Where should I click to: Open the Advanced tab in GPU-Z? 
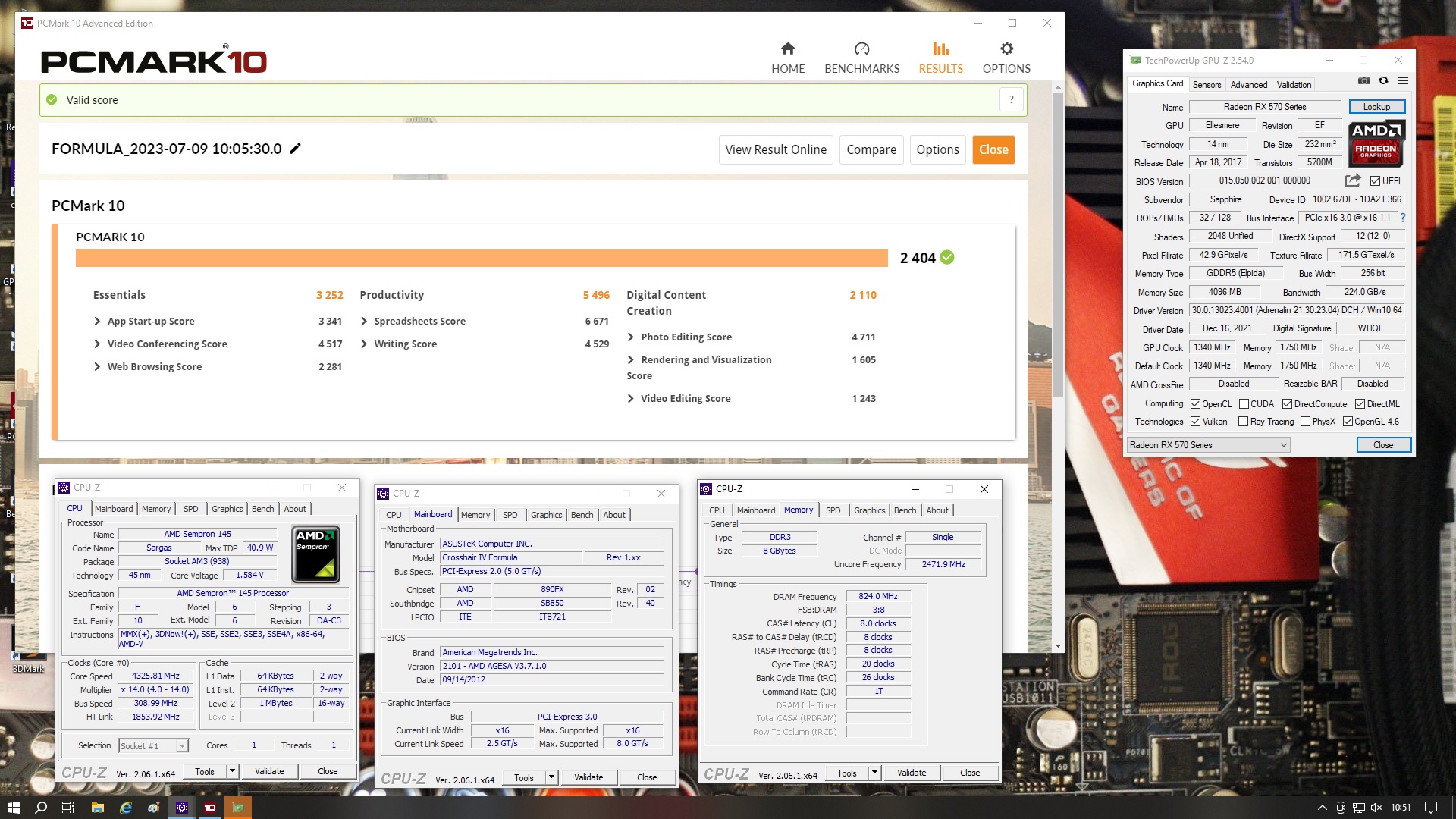click(x=1248, y=85)
